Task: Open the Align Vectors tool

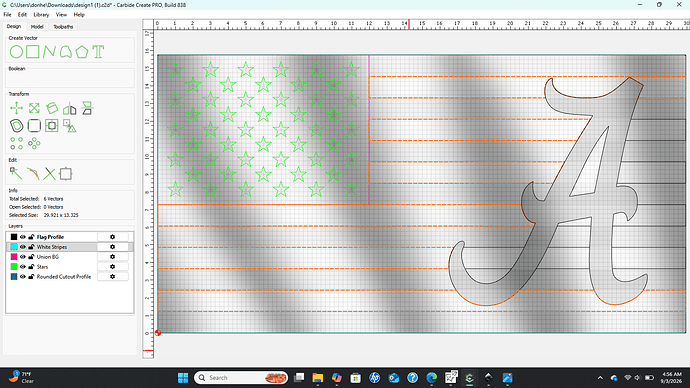Action: point(52,126)
